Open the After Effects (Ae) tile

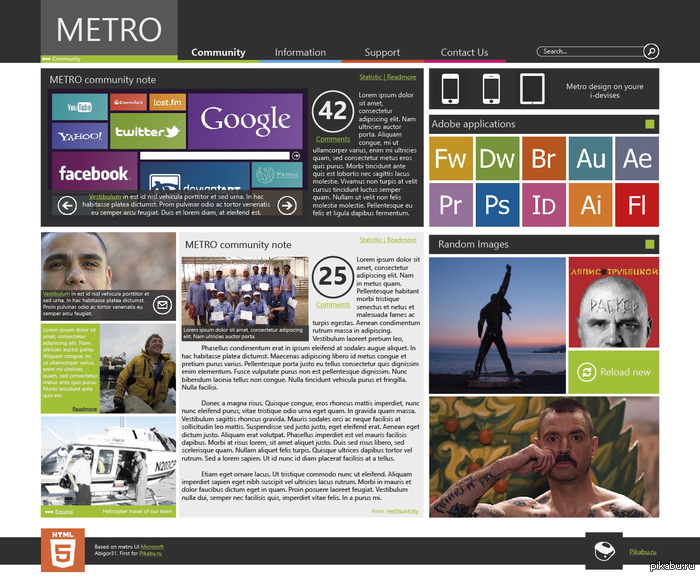pos(637,158)
